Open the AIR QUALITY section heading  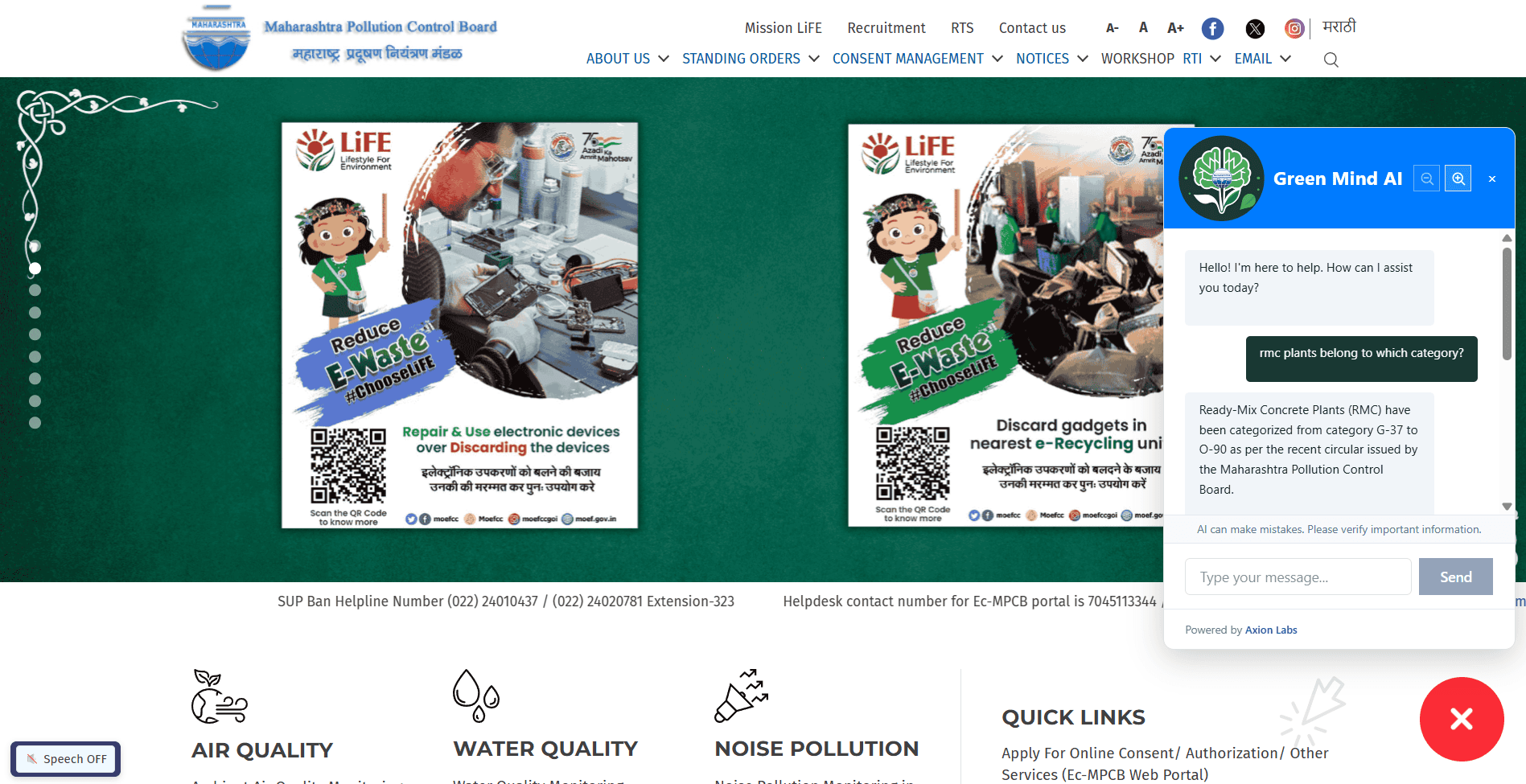[262, 750]
